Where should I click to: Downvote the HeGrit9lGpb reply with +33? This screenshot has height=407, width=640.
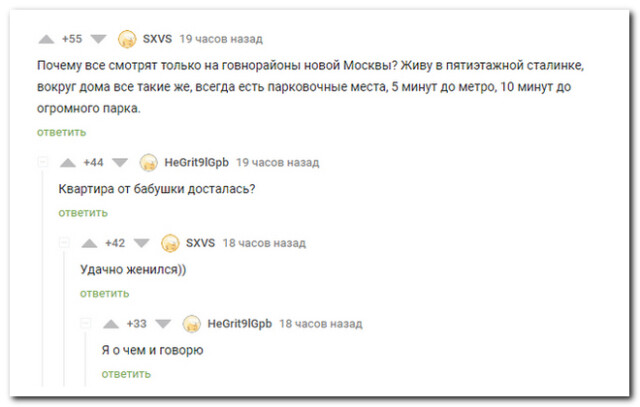point(163,324)
